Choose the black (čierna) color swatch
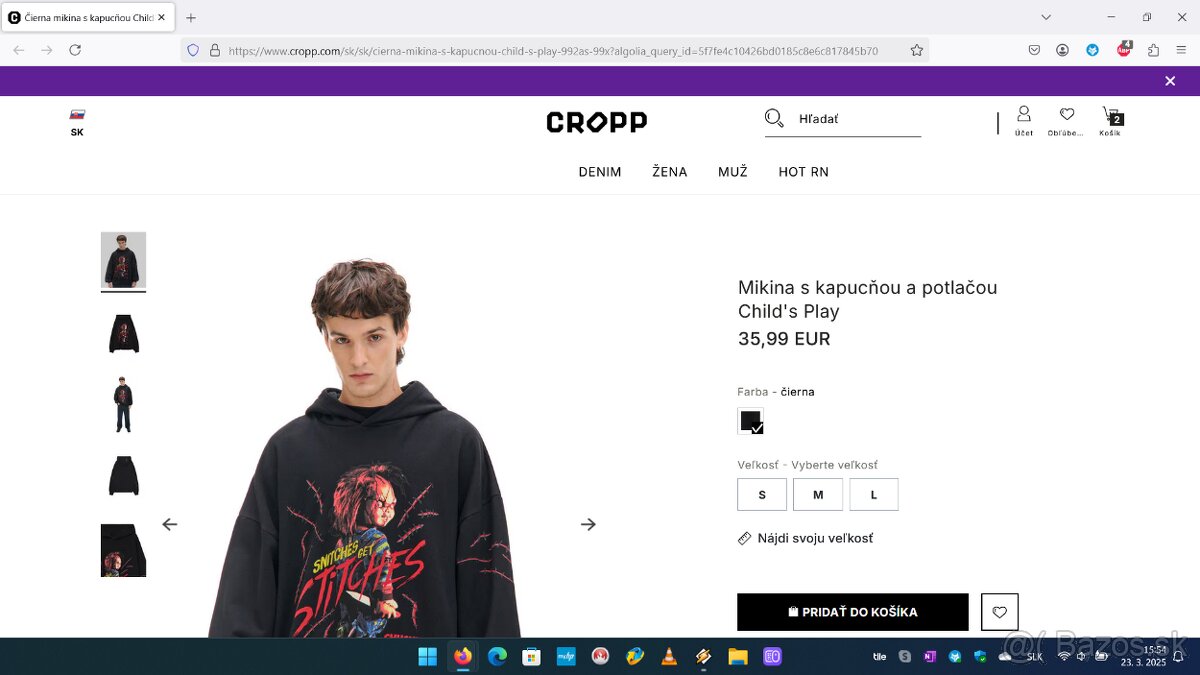1200x675 pixels. pyautogui.click(x=751, y=421)
